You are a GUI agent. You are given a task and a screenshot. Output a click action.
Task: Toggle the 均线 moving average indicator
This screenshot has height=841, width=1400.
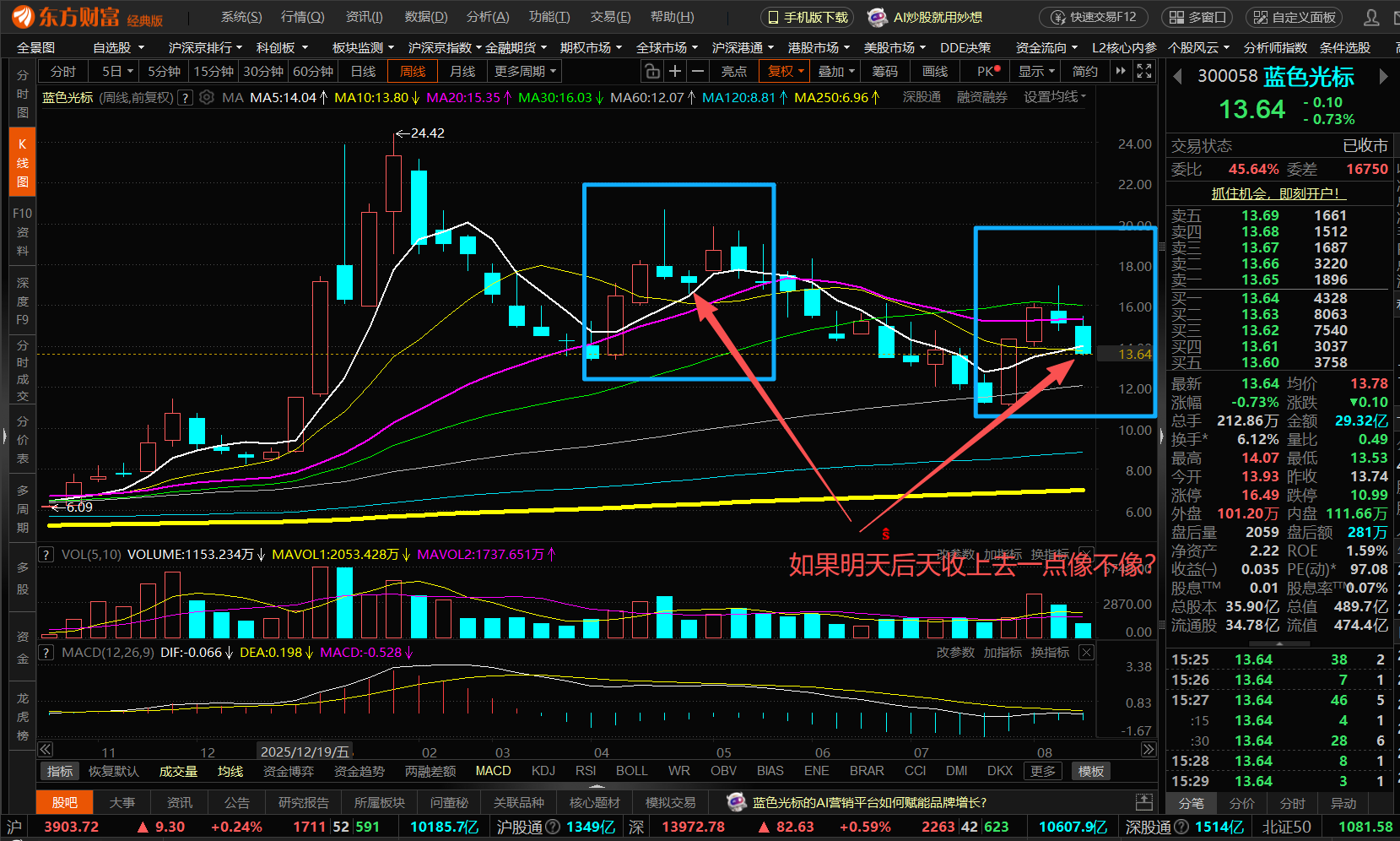(x=230, y=771)
